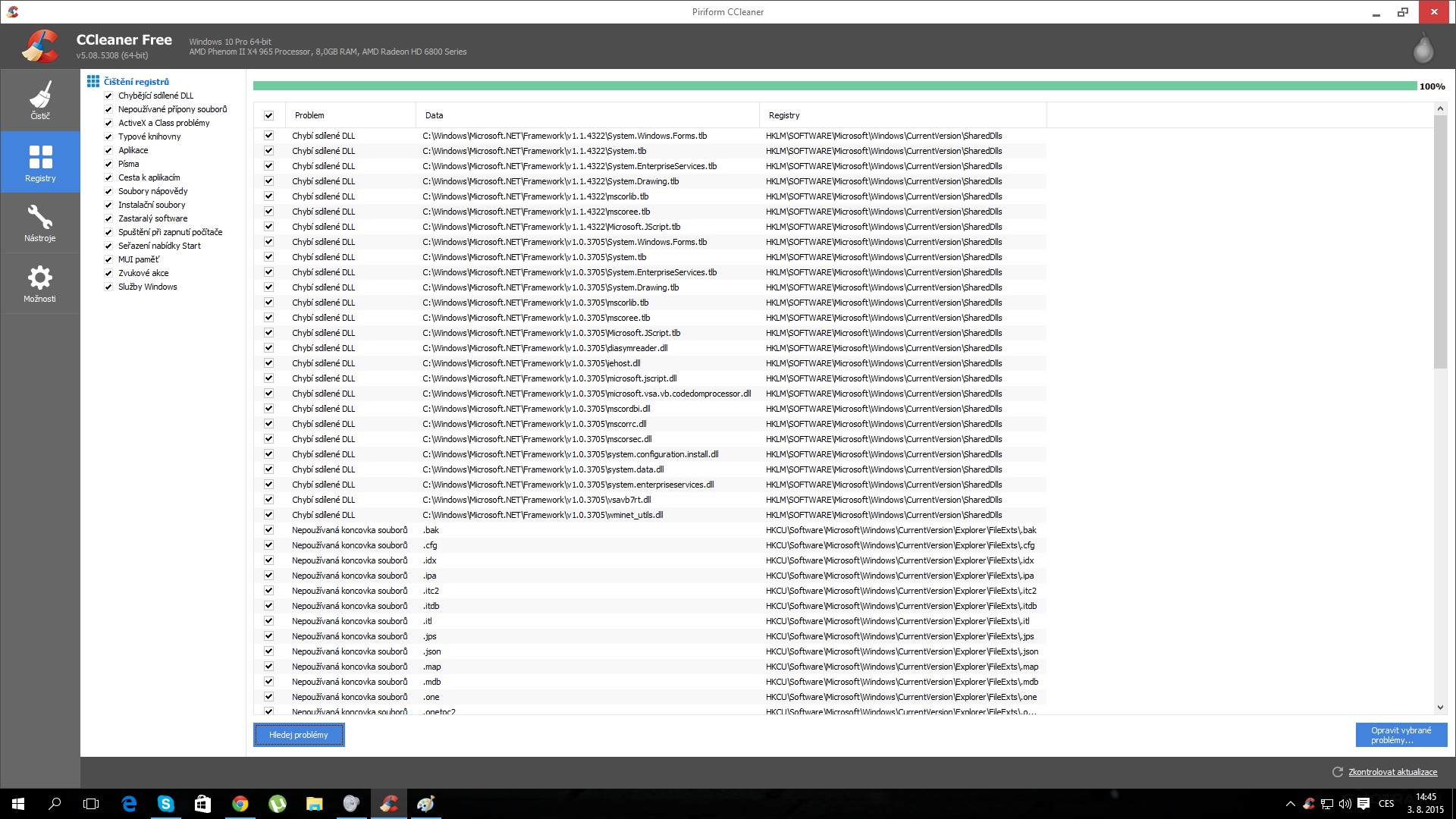Open Možnosti settings gear
The height and width of the screenshot is (819, 1456).
40,283
